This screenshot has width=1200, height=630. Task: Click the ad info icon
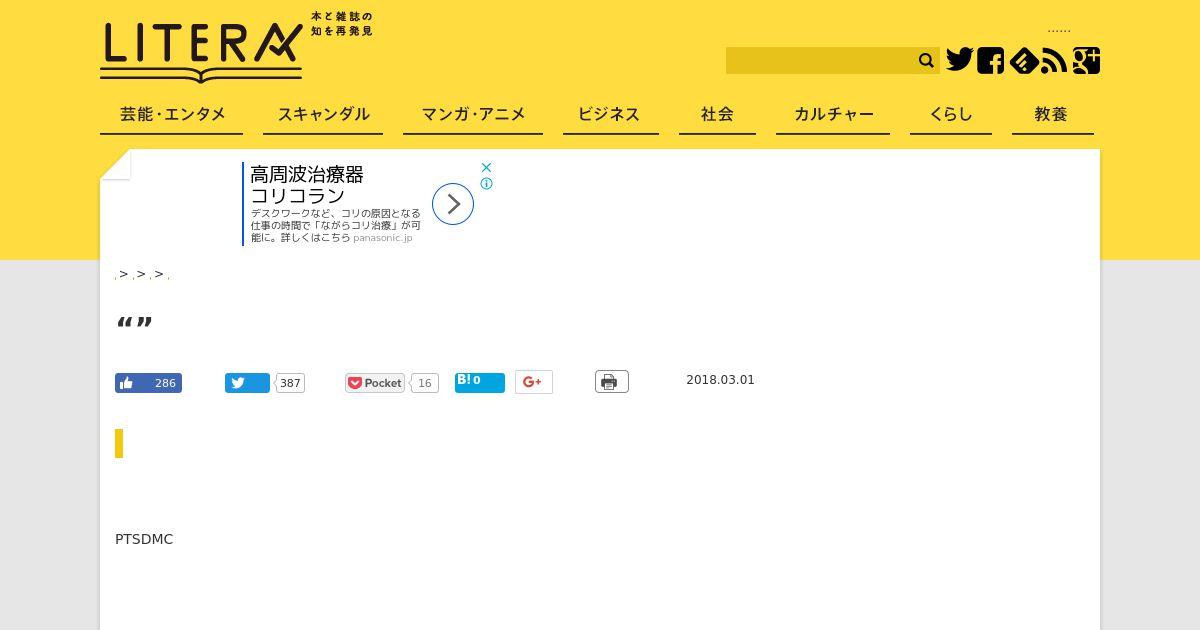pyautogui.click(x=486, y=184)
